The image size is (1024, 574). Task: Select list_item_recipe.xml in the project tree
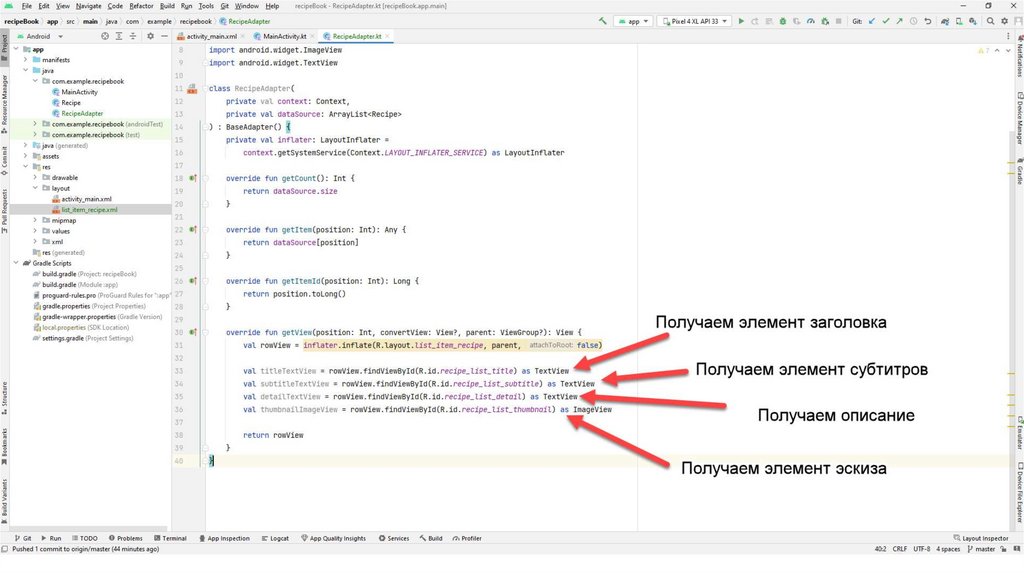point(89,210)
